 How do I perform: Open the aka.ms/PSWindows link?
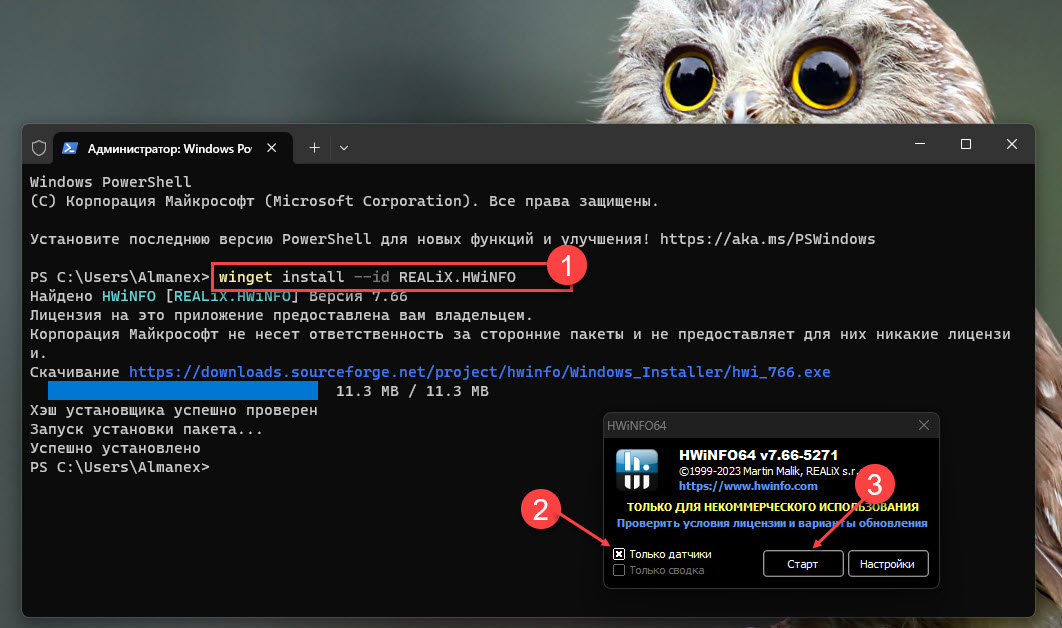(767, 239)
